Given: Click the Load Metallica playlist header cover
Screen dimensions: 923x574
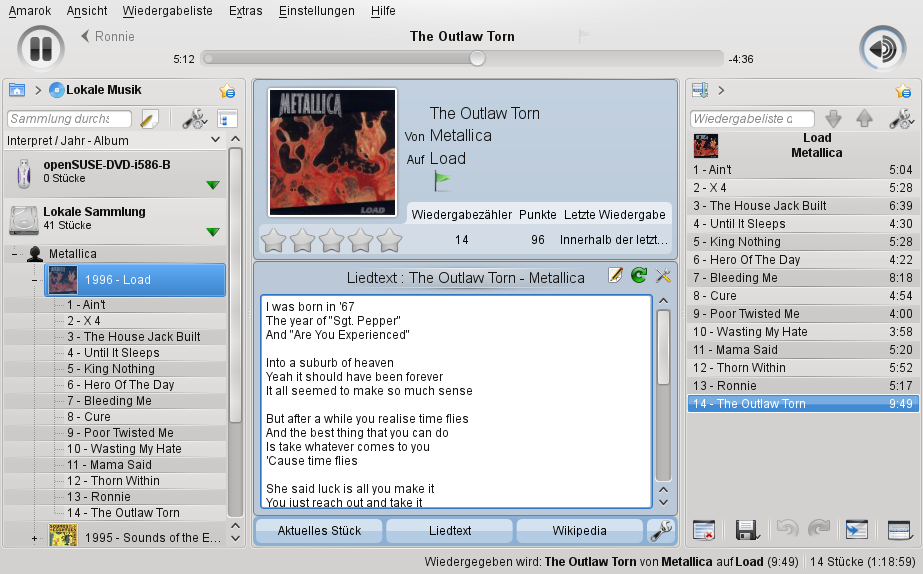Looking at the screenshot, I should pyautogui.click(x=706, y=145).
